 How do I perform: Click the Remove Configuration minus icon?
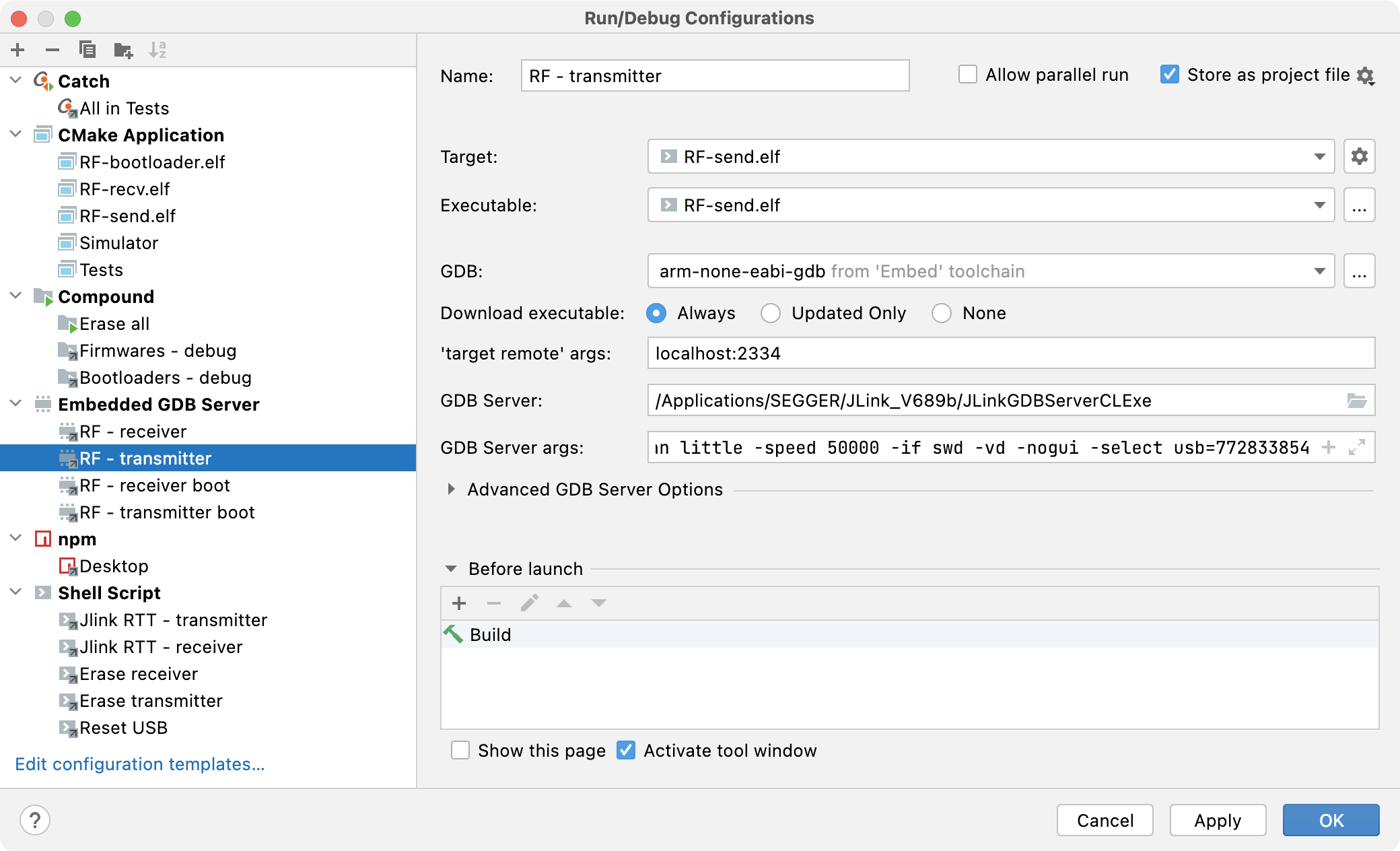[x=53, y=50]
